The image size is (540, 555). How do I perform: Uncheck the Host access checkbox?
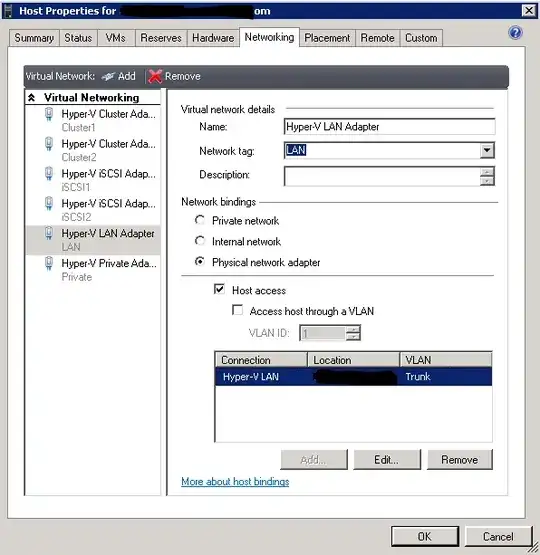click(219, 289)
